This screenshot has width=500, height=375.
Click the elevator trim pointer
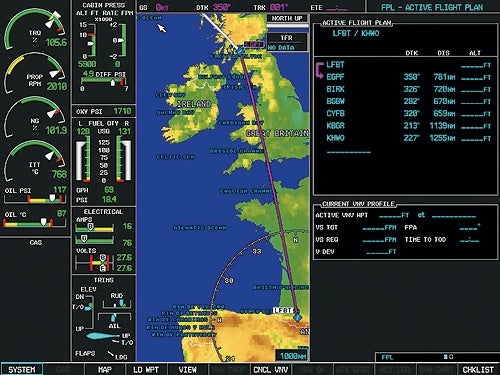[x=89, y=307]
